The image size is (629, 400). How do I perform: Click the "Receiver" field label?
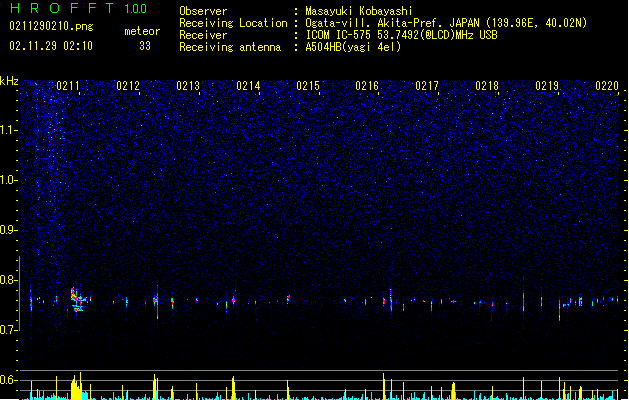[203, 35]
